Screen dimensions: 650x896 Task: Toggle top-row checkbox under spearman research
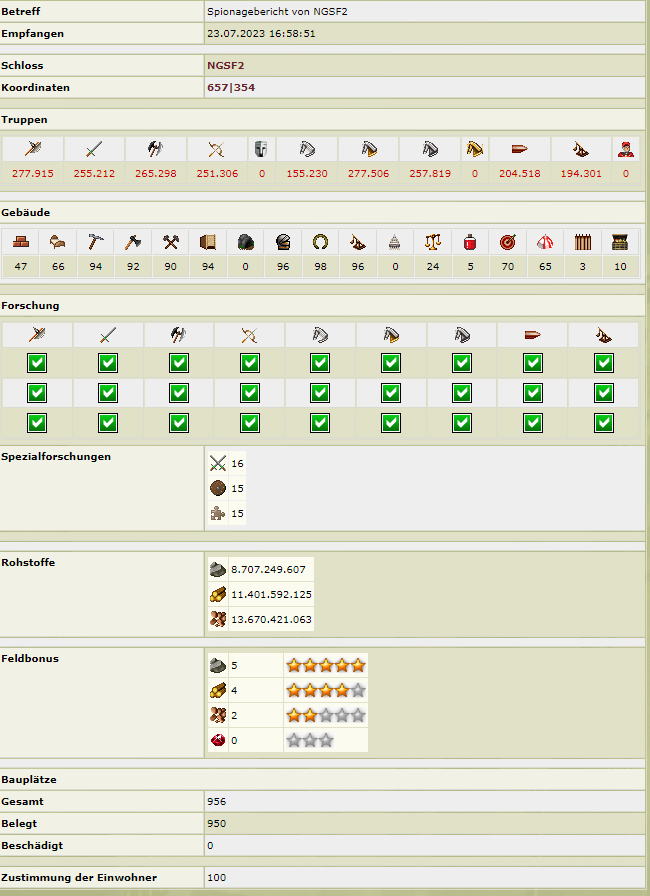click(x=37, y=363)
